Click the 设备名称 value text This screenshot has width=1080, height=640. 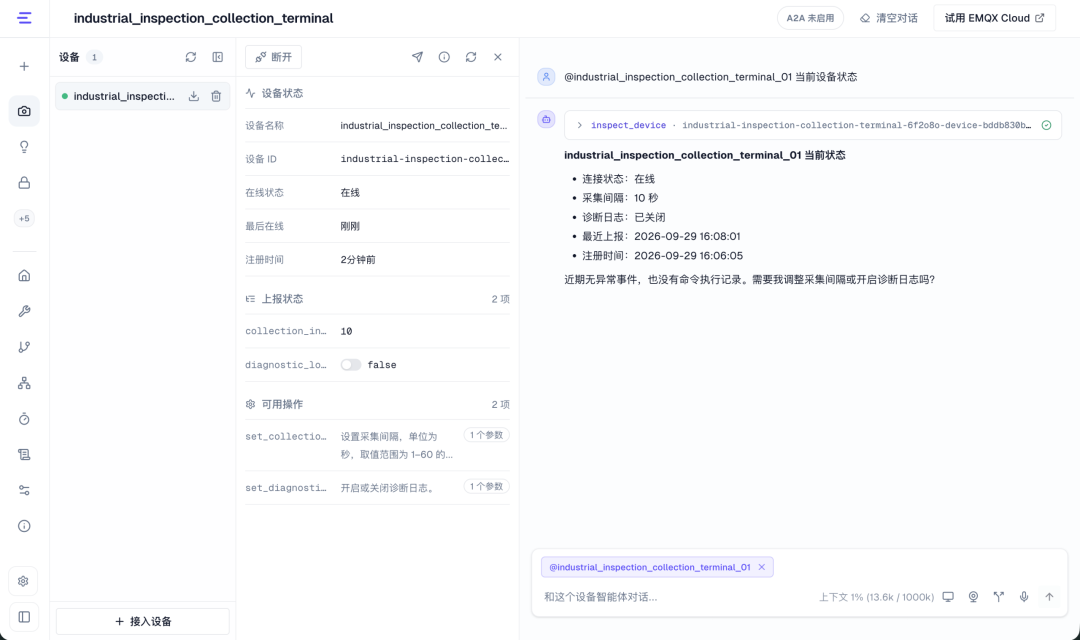click(x=424, y=125)
